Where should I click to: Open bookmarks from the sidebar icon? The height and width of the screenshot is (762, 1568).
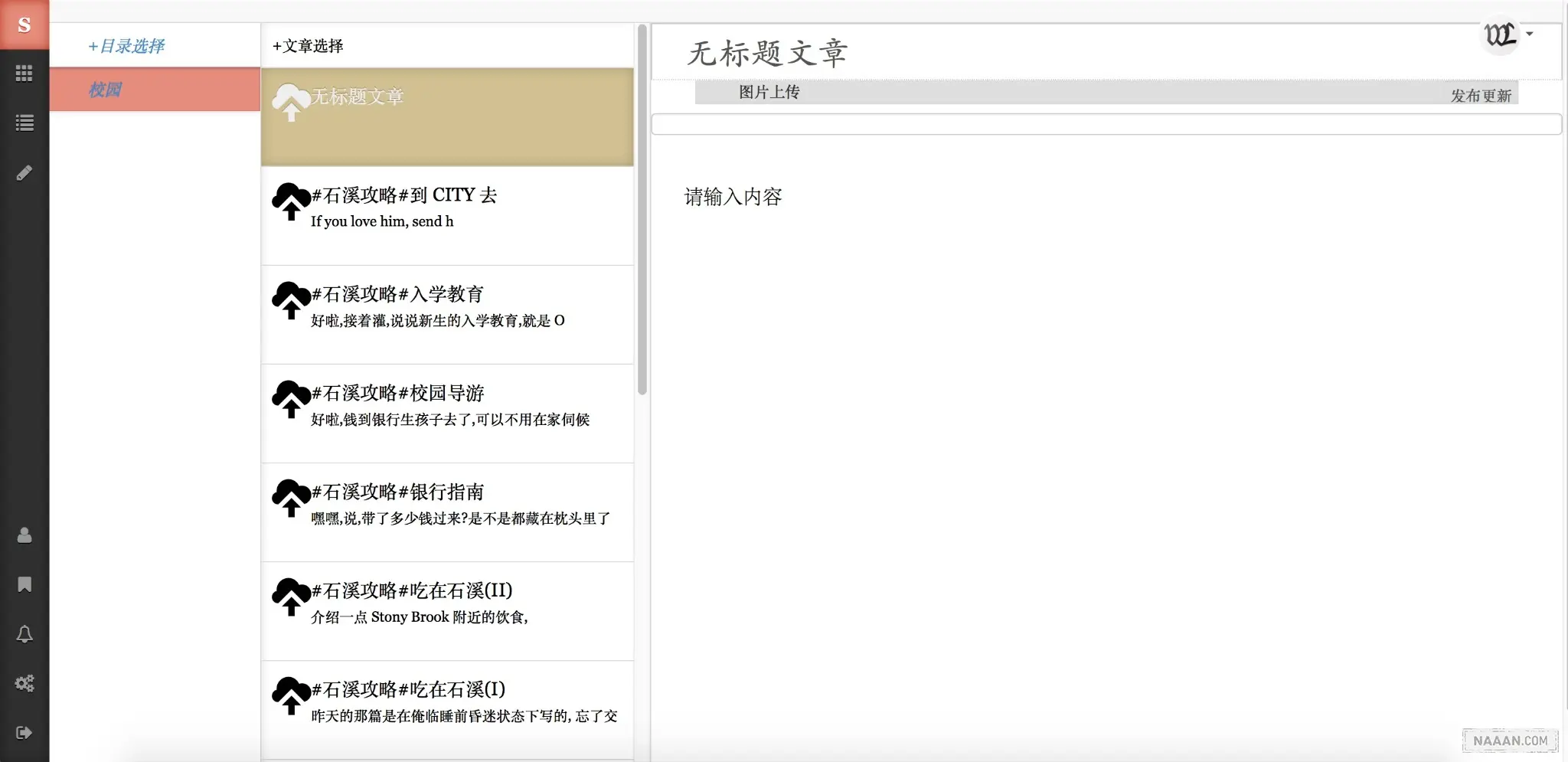coord(24,585)
